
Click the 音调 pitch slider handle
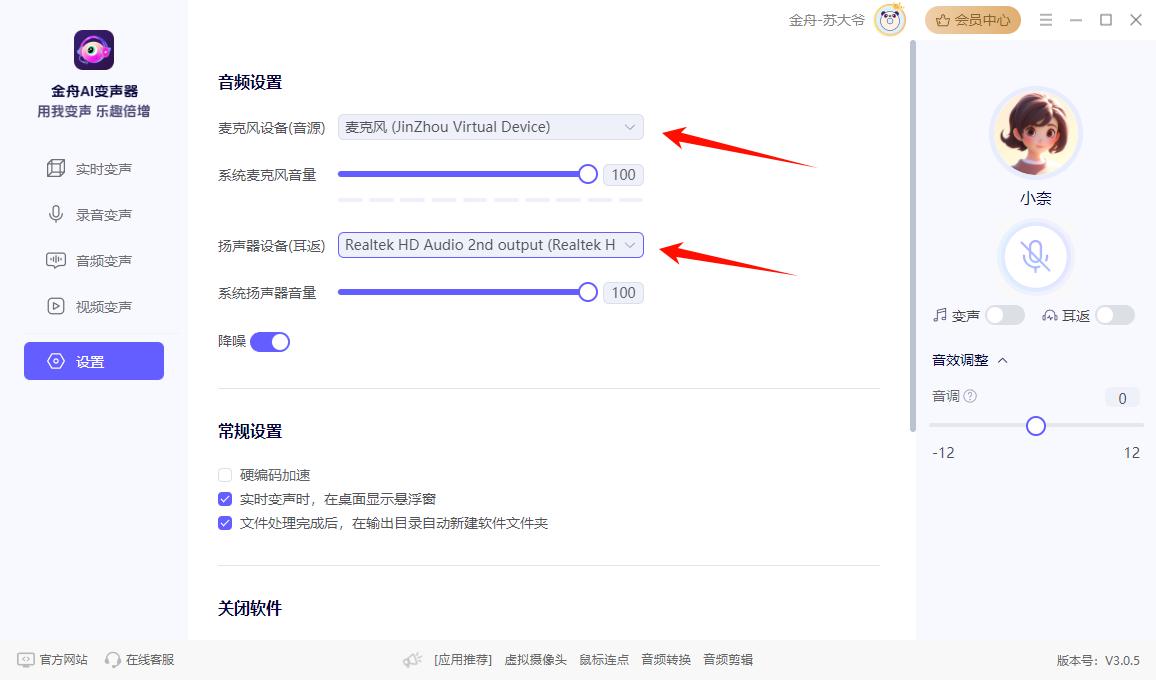tap(1035, 426)
